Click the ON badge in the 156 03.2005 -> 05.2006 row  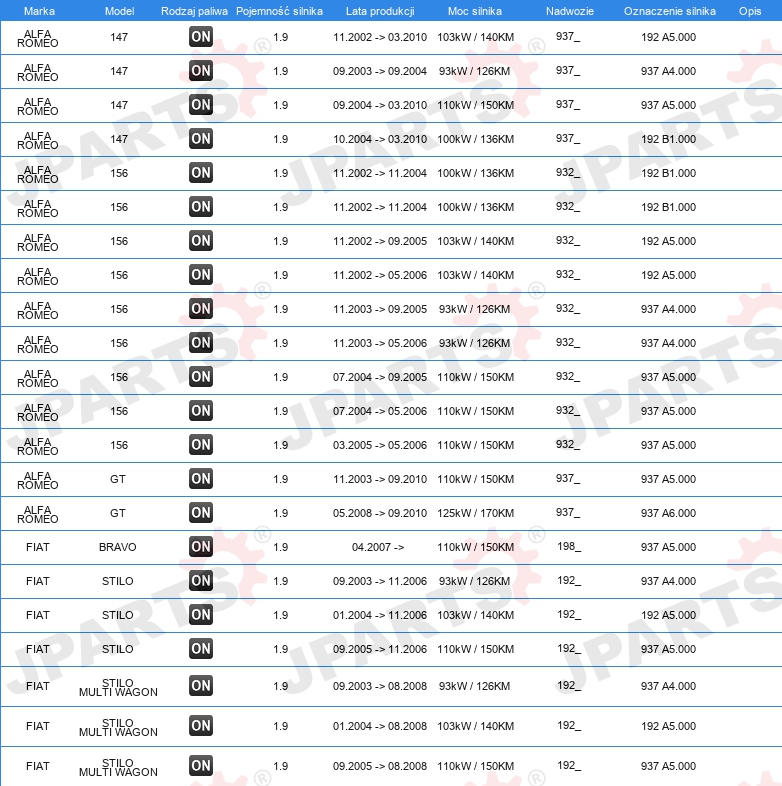[x=201, y=445]
